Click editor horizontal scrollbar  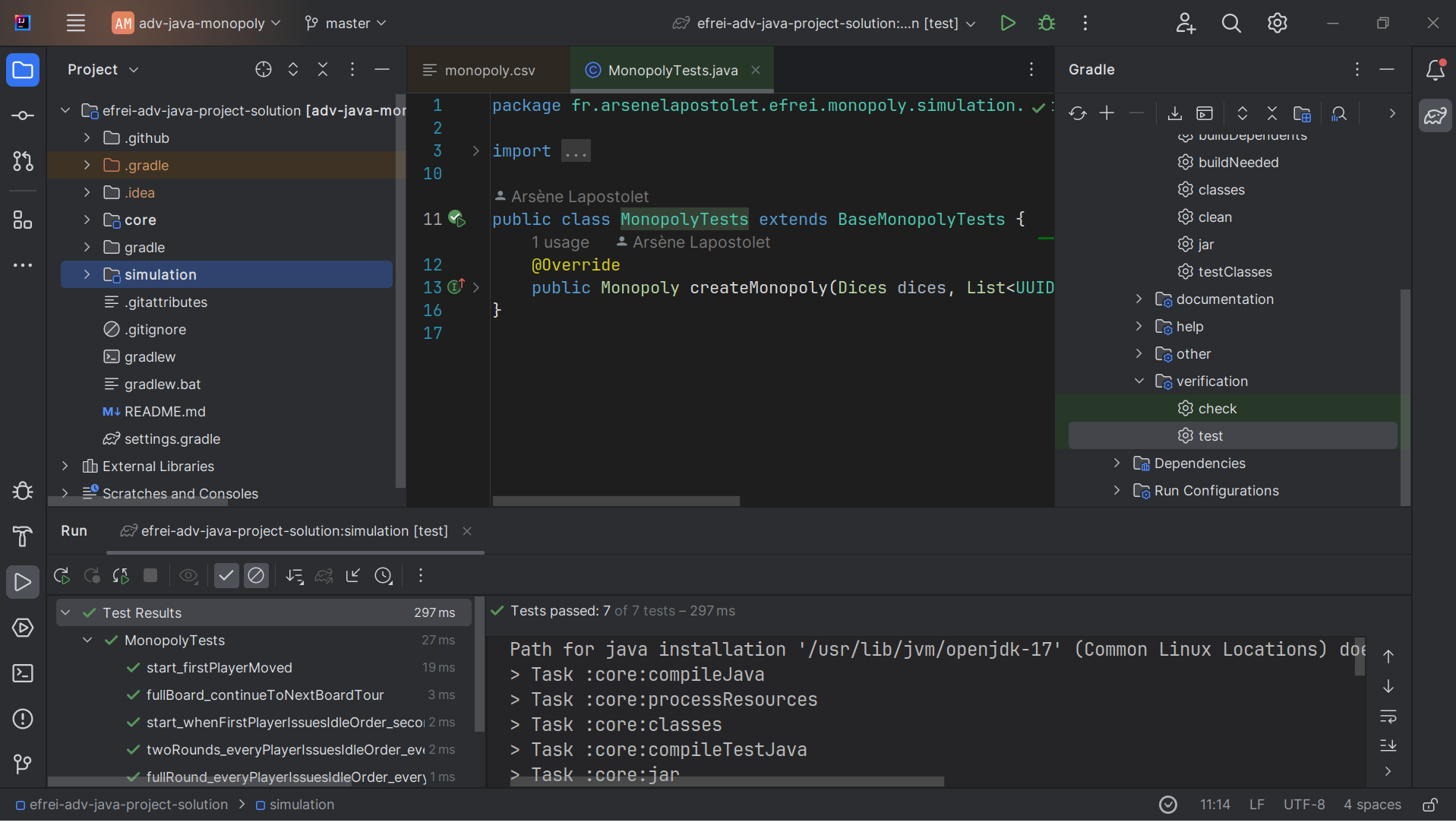(x=616, y=501)
